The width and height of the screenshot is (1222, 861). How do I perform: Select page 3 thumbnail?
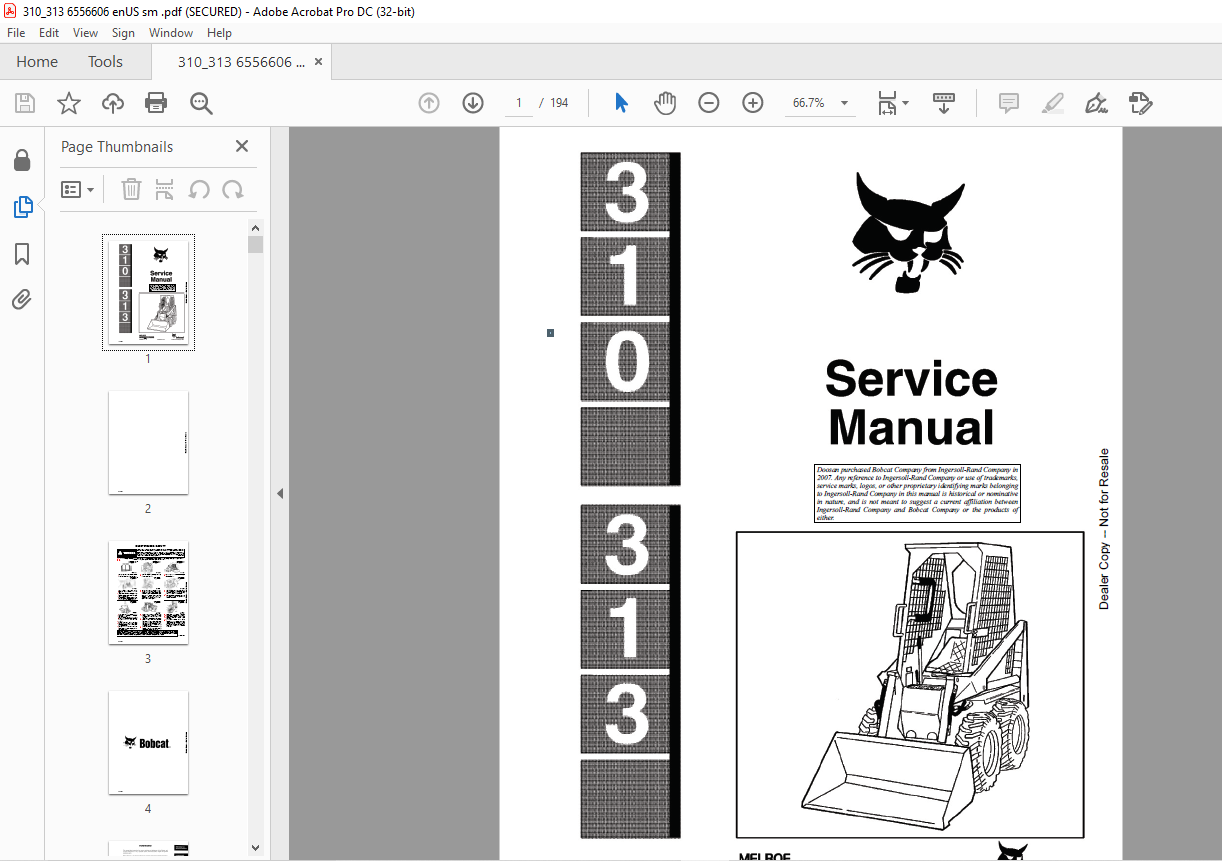pyautogui.click(x=148, y=592)
